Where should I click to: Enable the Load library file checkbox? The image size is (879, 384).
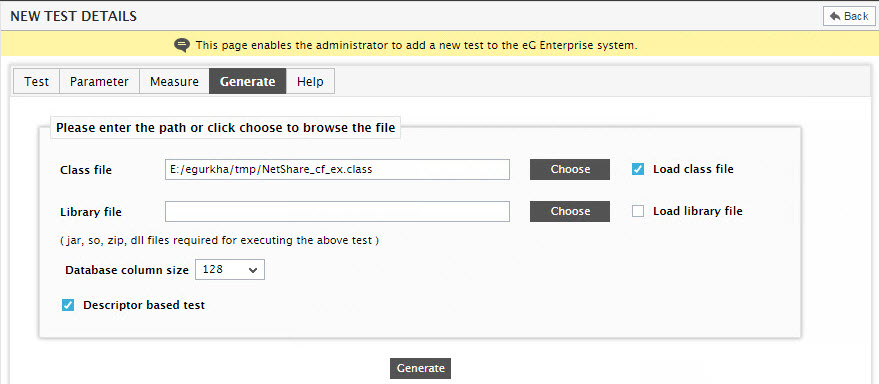pos(638,211)
